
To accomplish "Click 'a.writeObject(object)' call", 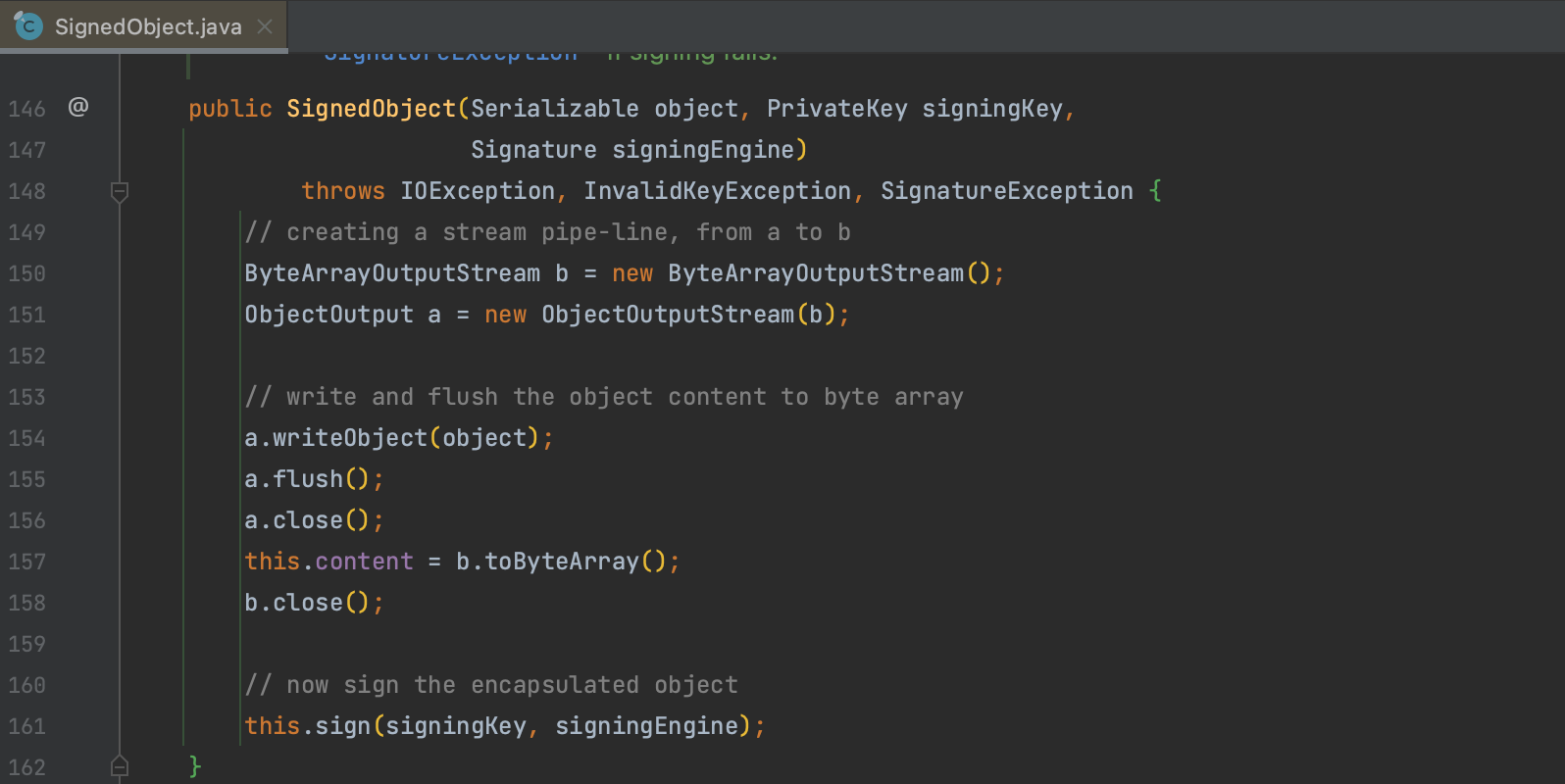I will point(392,438).
